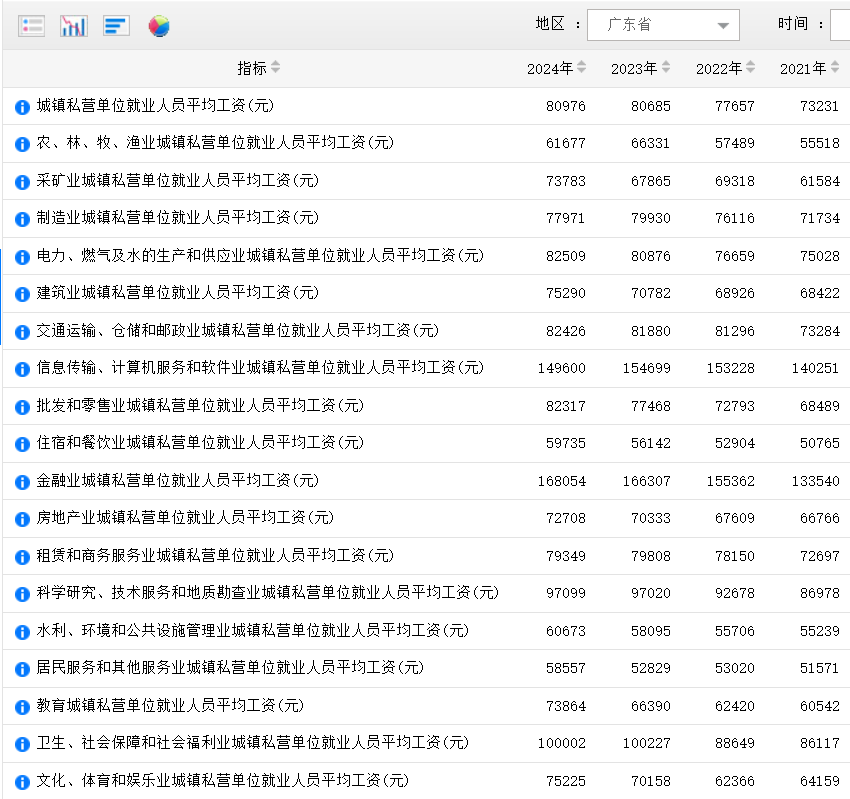Click the 2021年 value 71734
This screenshot has width=850, height=799.
coord(820,218)
